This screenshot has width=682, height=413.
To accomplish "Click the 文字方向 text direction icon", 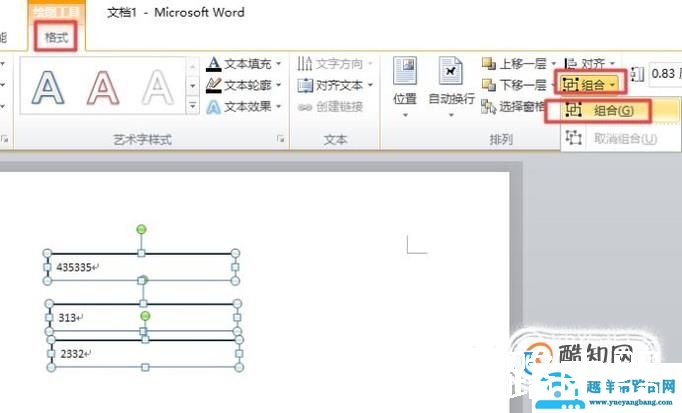I will point(305,64).
